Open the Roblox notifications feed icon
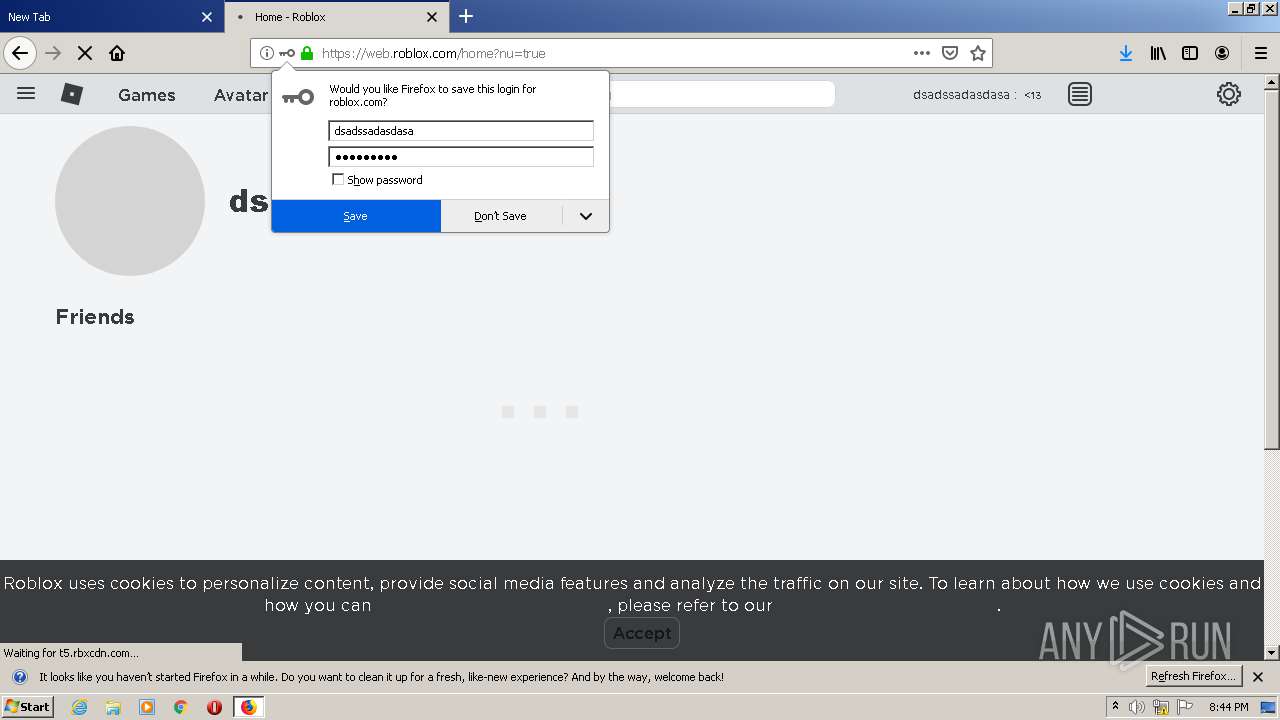This screenshot has width=1280, height=720. click(1080, 94)
